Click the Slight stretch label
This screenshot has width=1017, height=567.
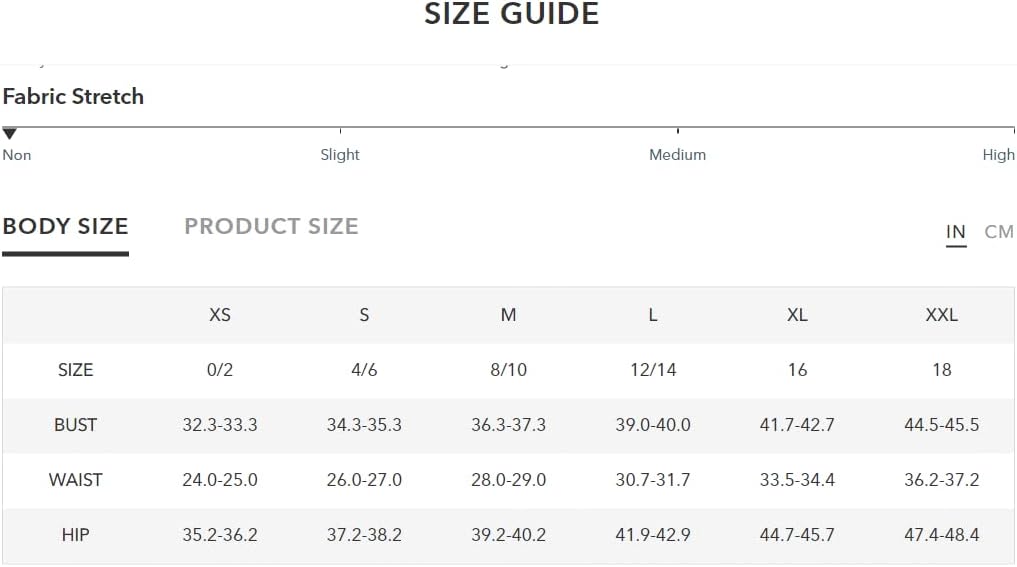coord(340,155)
